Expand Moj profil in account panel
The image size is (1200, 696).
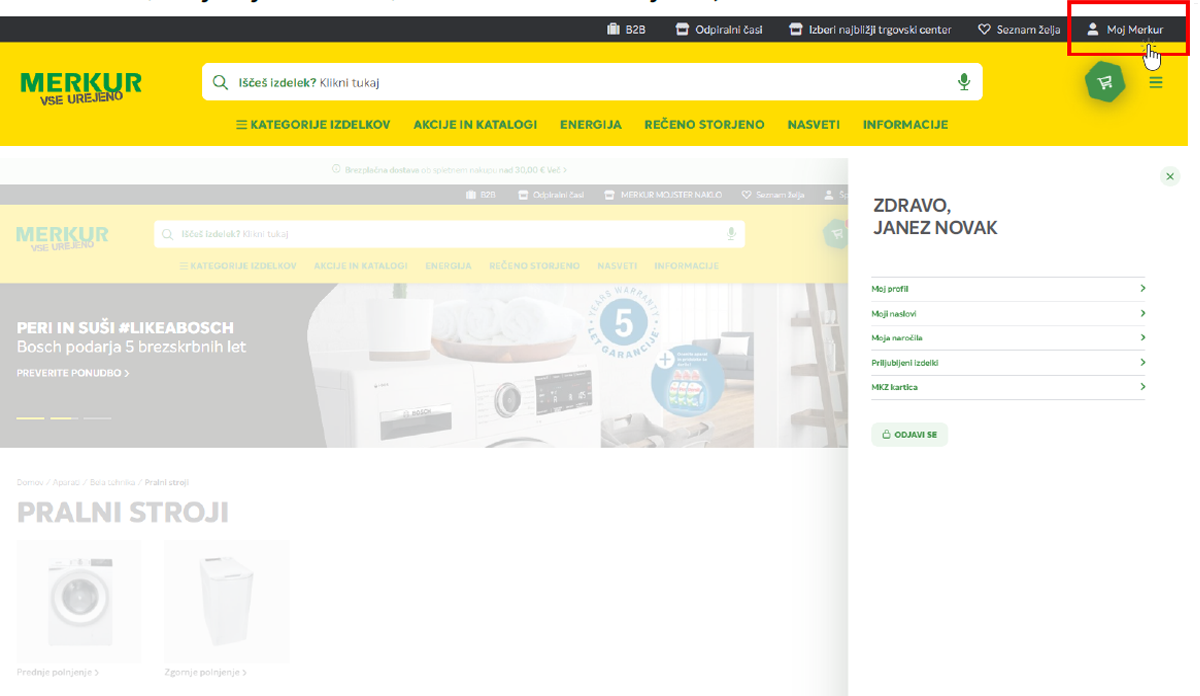tap(1007, 289)
